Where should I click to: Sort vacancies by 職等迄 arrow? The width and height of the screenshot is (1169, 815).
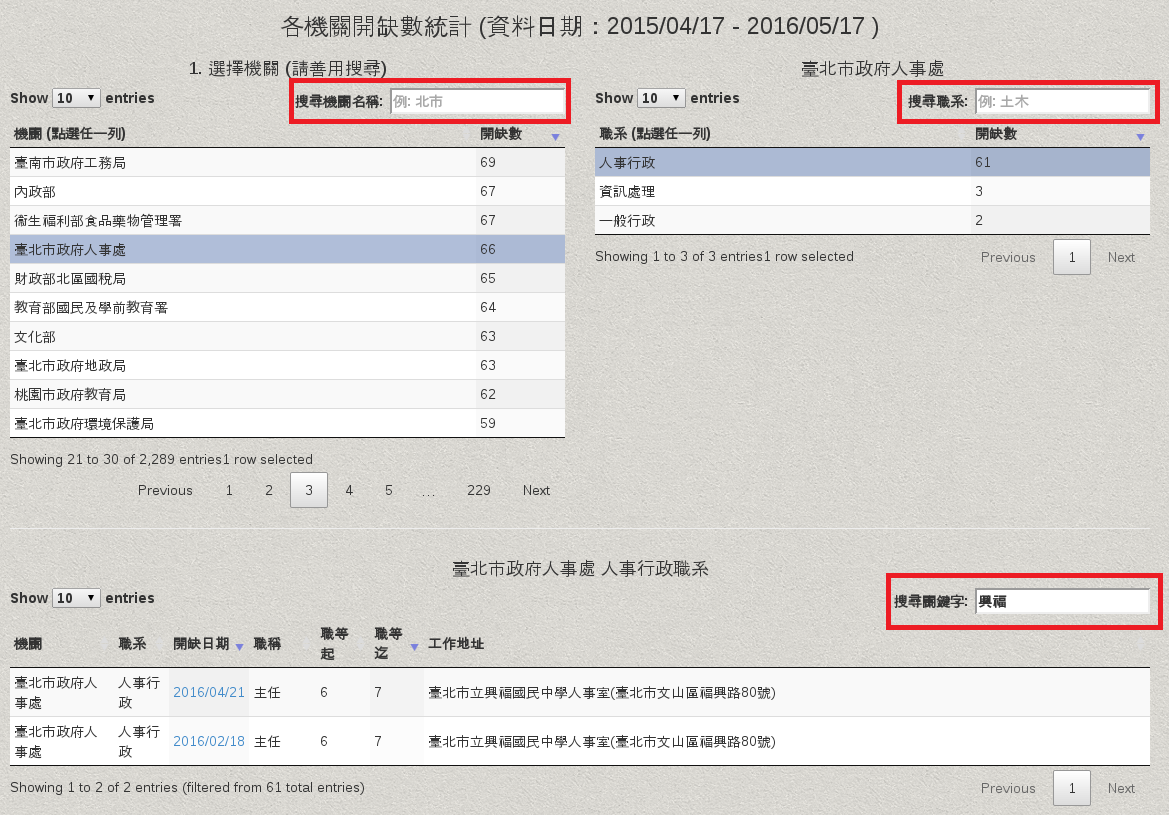pos(414,647)
